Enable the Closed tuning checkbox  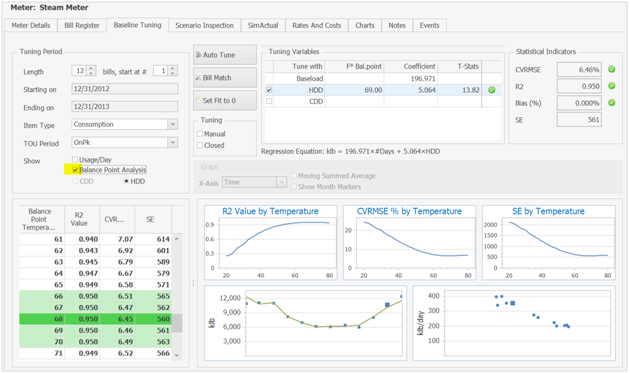[x=200, y=145]
